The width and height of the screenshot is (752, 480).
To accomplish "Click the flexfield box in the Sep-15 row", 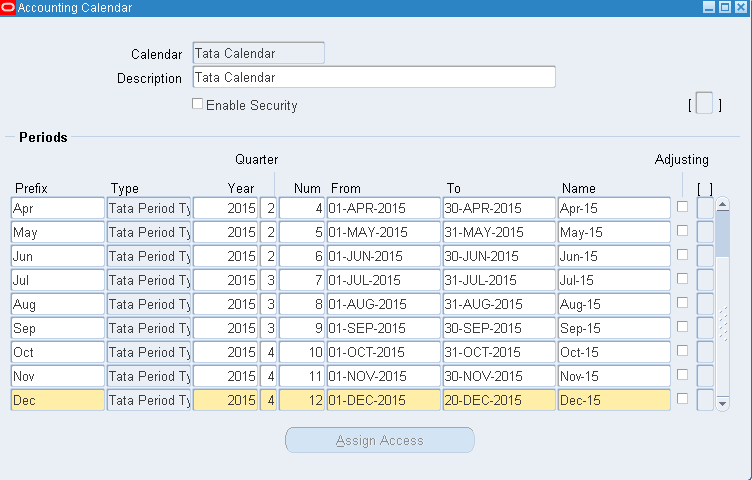I will pos(705,328).
